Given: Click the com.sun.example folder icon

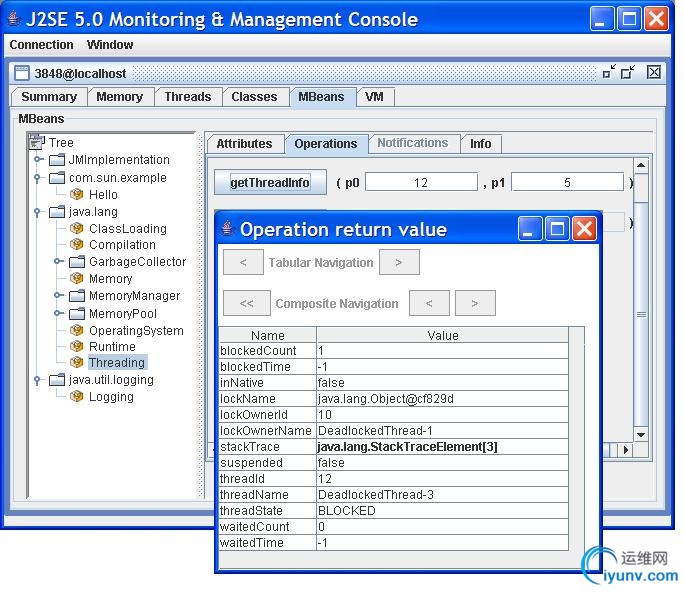Looking at the screenshot, I should pyautogui.click(x=57, y=178).
